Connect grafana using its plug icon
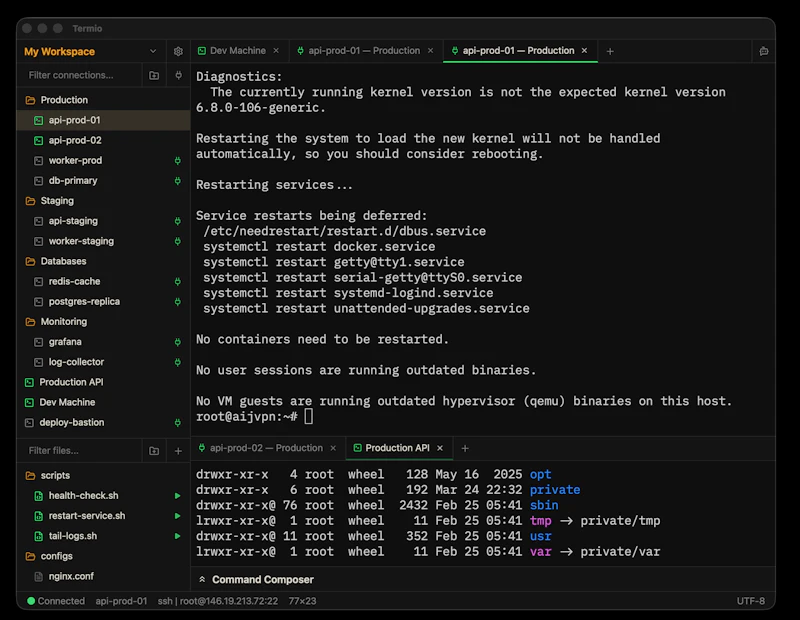 tap(178, 342)
